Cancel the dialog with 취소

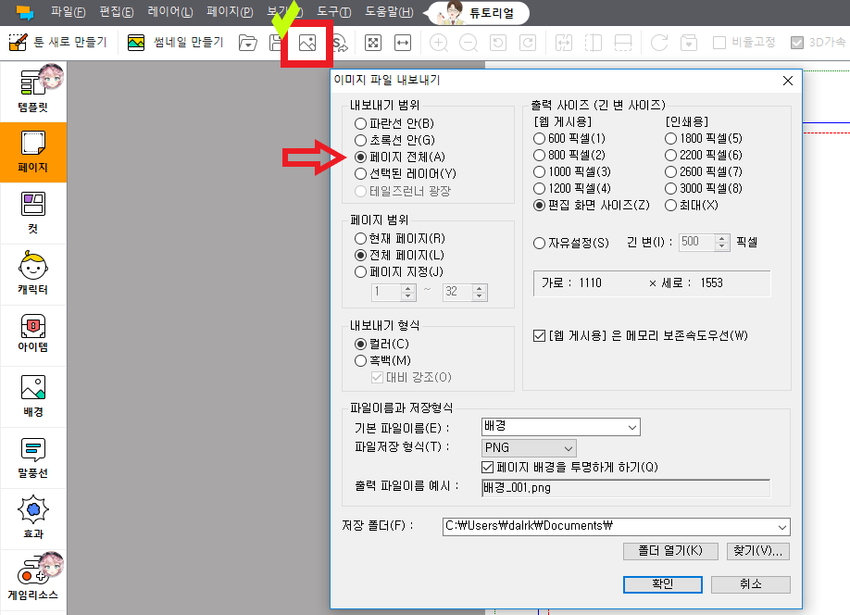point(751,584)
